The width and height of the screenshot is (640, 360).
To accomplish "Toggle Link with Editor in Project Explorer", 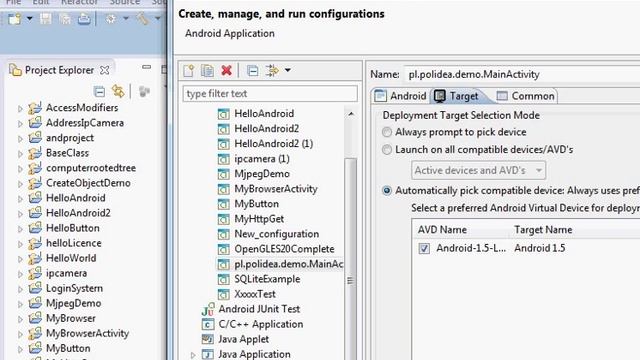I will pyautogui.click(x=118, y=91).
